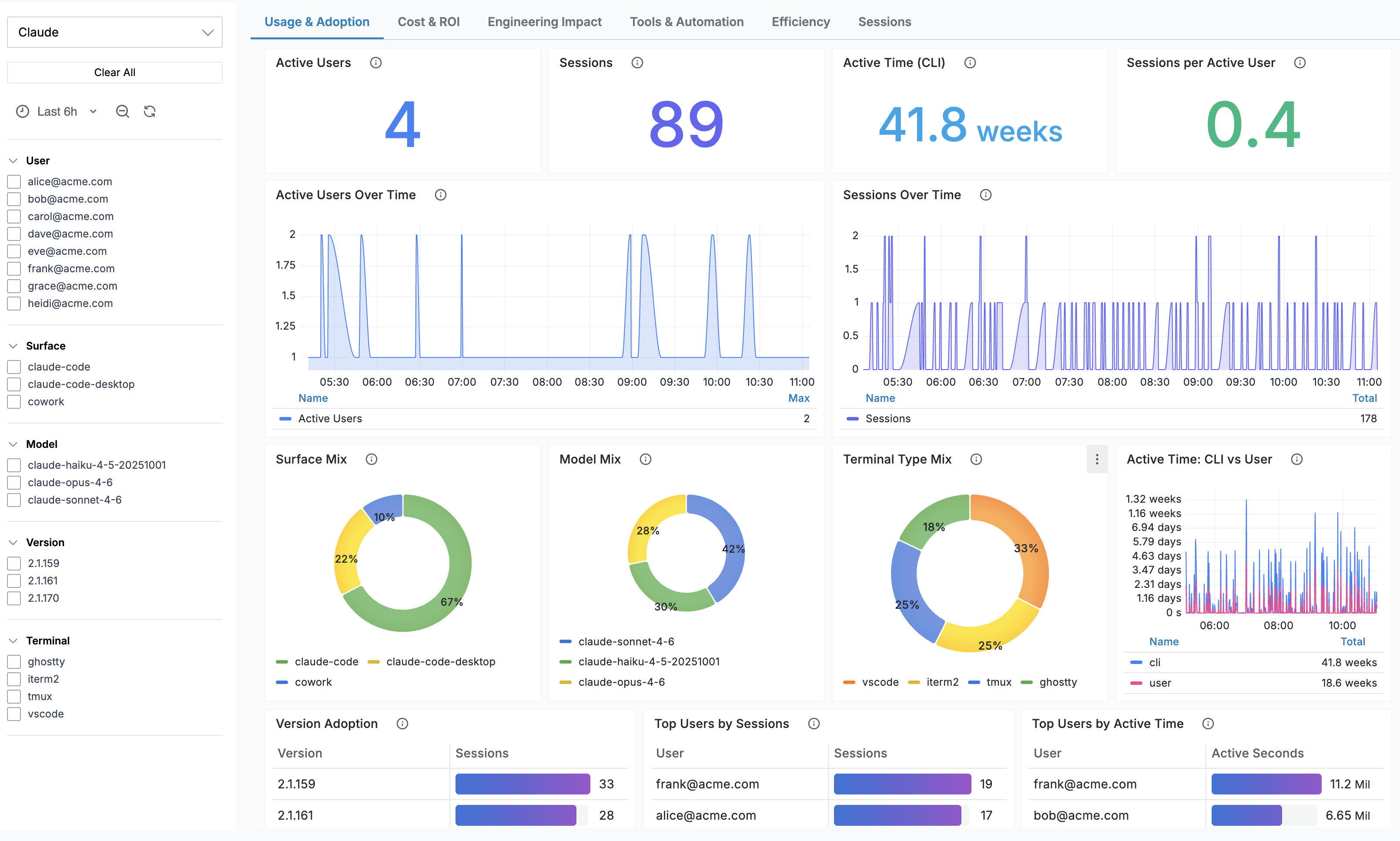Screen dimensions: 1400x841
Task: Open the Surface Mix info icon
Action: pyautogui.click(x=371, y=459)
